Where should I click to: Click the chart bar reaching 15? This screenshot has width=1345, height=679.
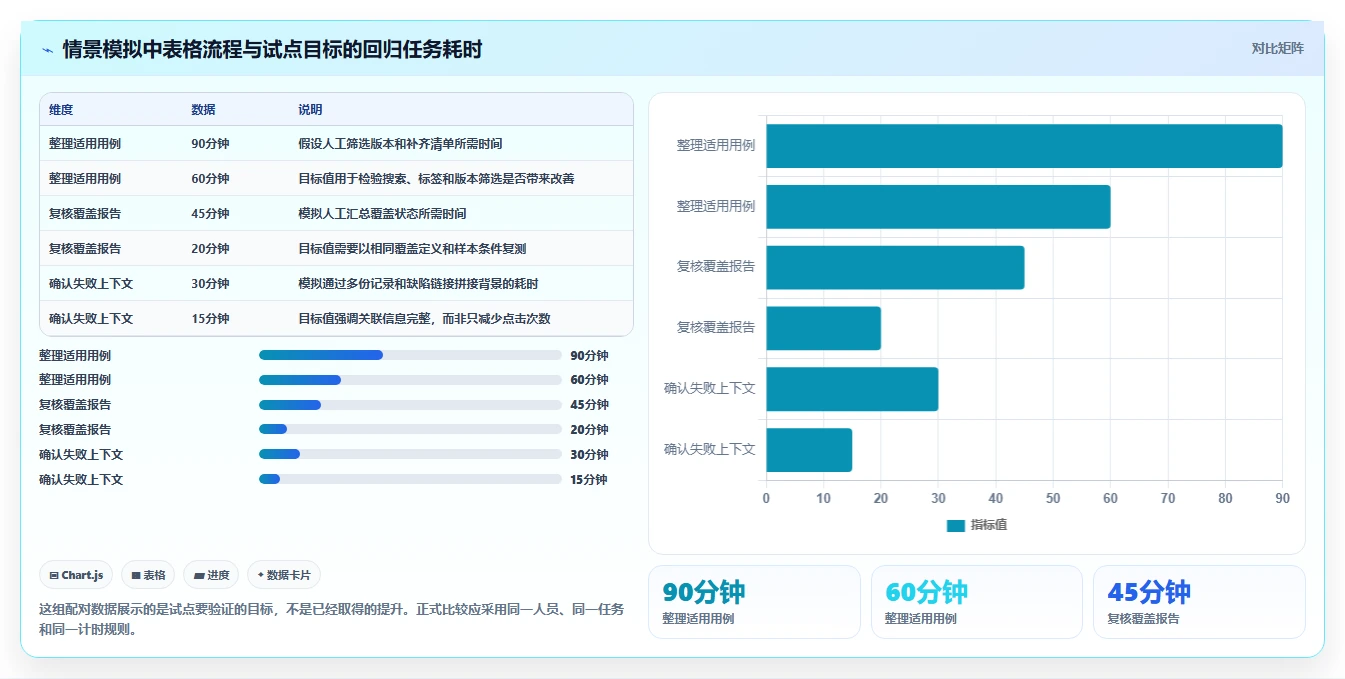pos(809,450)
